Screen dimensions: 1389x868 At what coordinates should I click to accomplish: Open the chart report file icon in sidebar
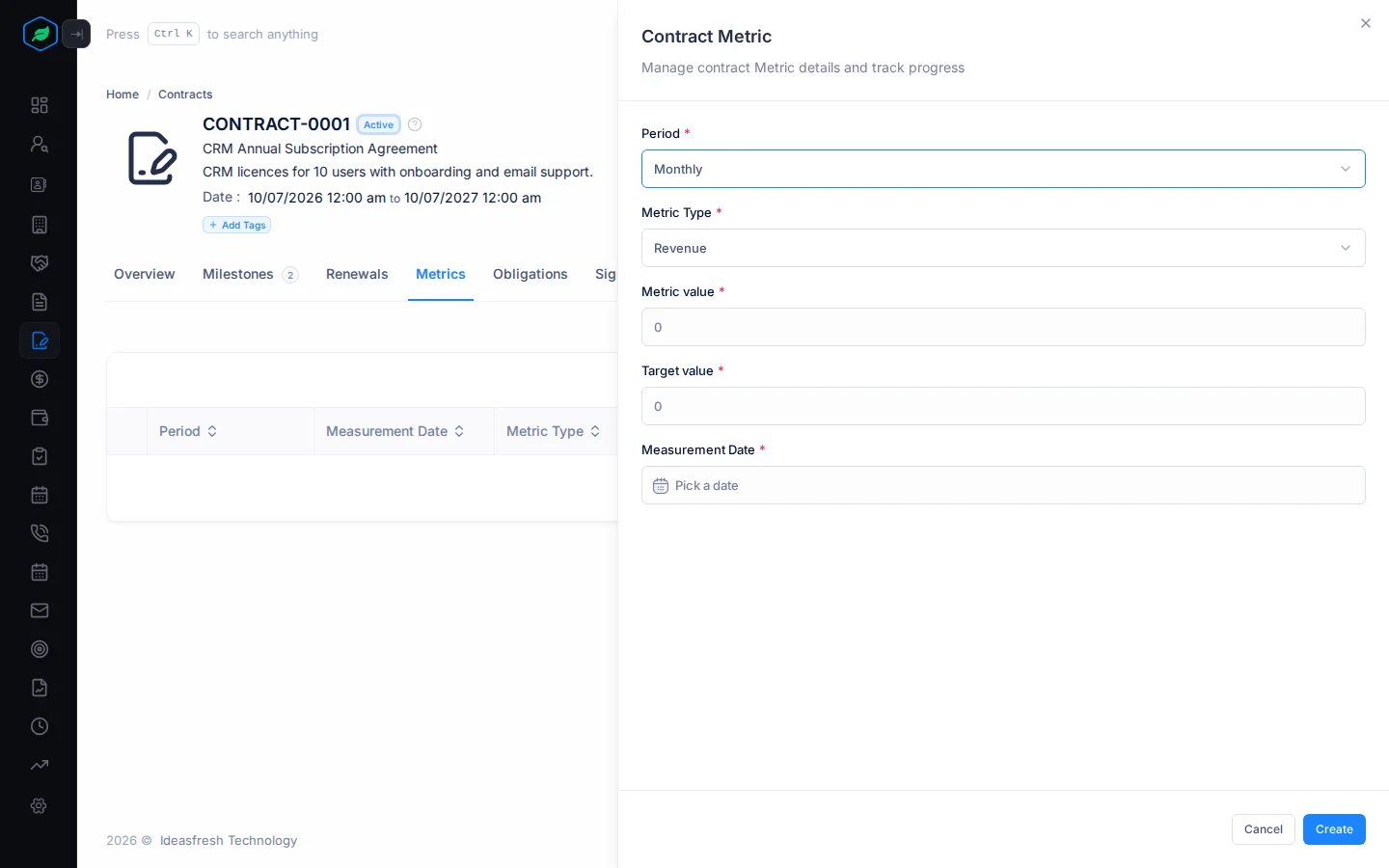40,688
